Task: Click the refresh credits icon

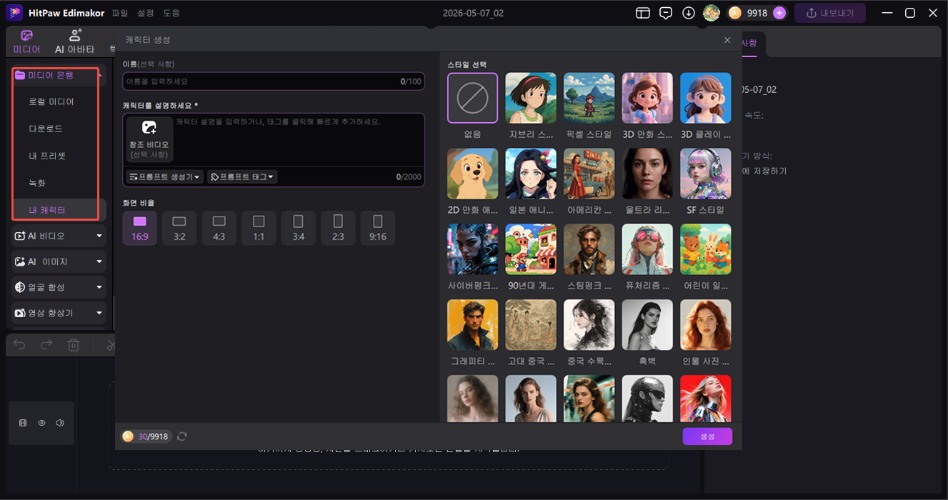Action: (182, 436)
